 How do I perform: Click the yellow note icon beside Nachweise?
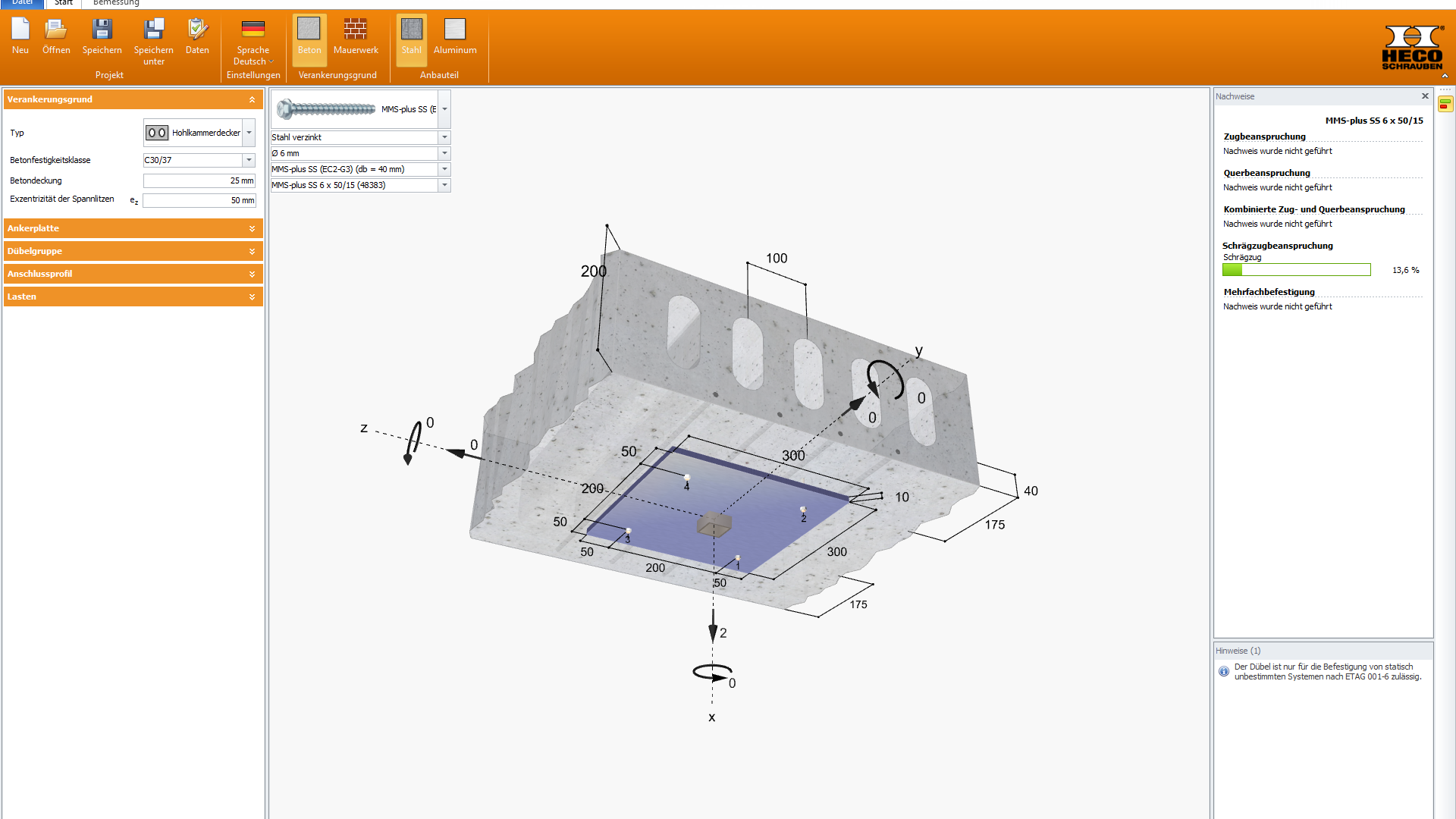pos(1445,104)
